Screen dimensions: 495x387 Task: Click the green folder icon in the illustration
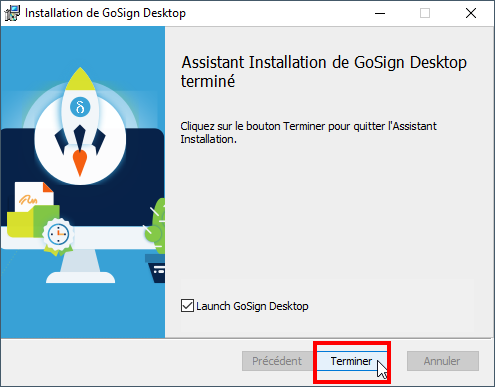click(33, 221)
